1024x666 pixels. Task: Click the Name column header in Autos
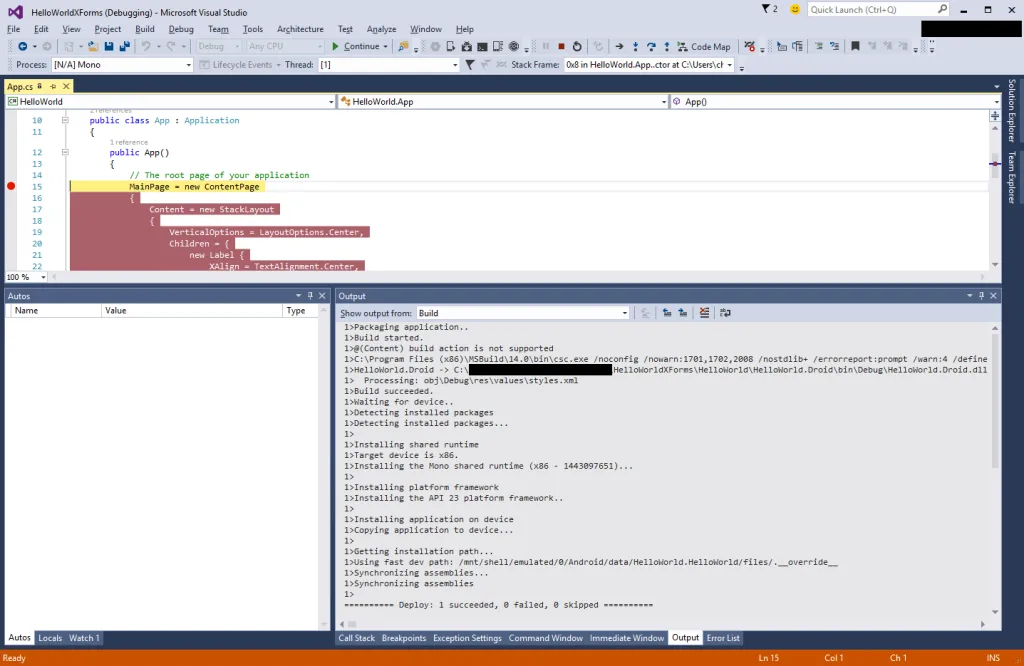(x=54, y=311)
